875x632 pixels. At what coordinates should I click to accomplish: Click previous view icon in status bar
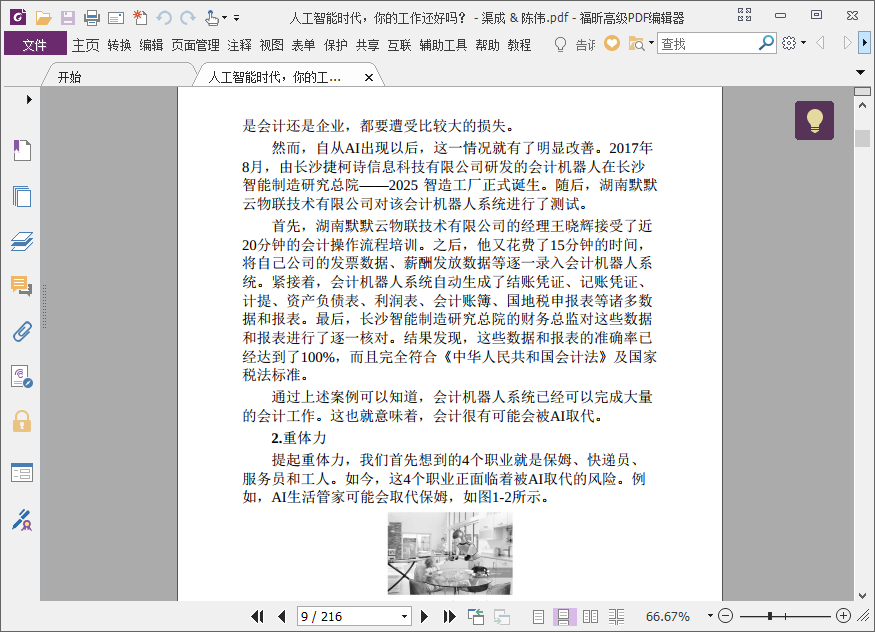click(476, 616)
